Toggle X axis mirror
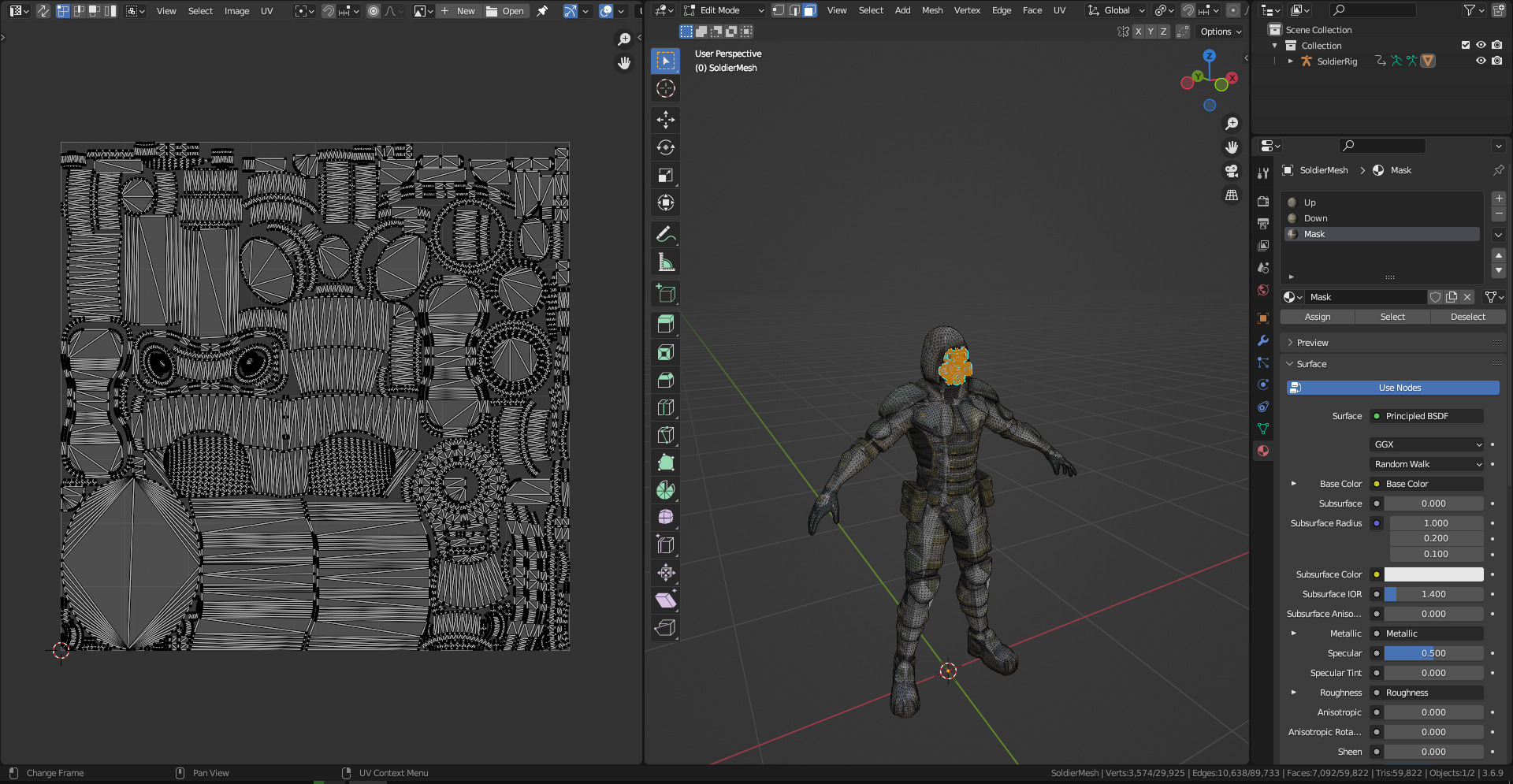1513x784 pixels. (x=1138, y=32)
